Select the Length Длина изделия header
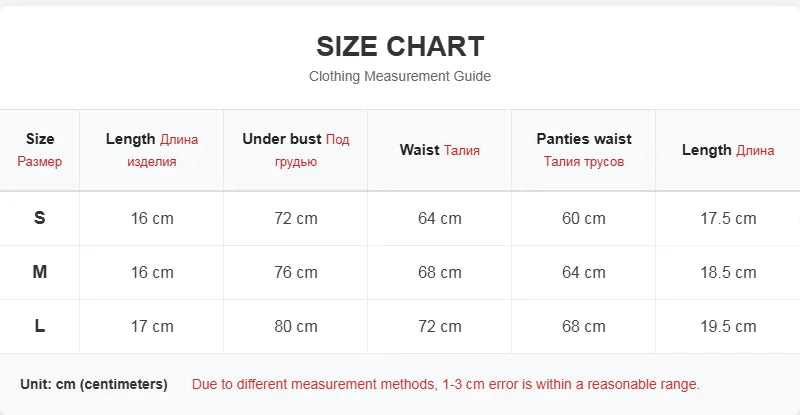800x415 pixels. (x=152, y=150)
